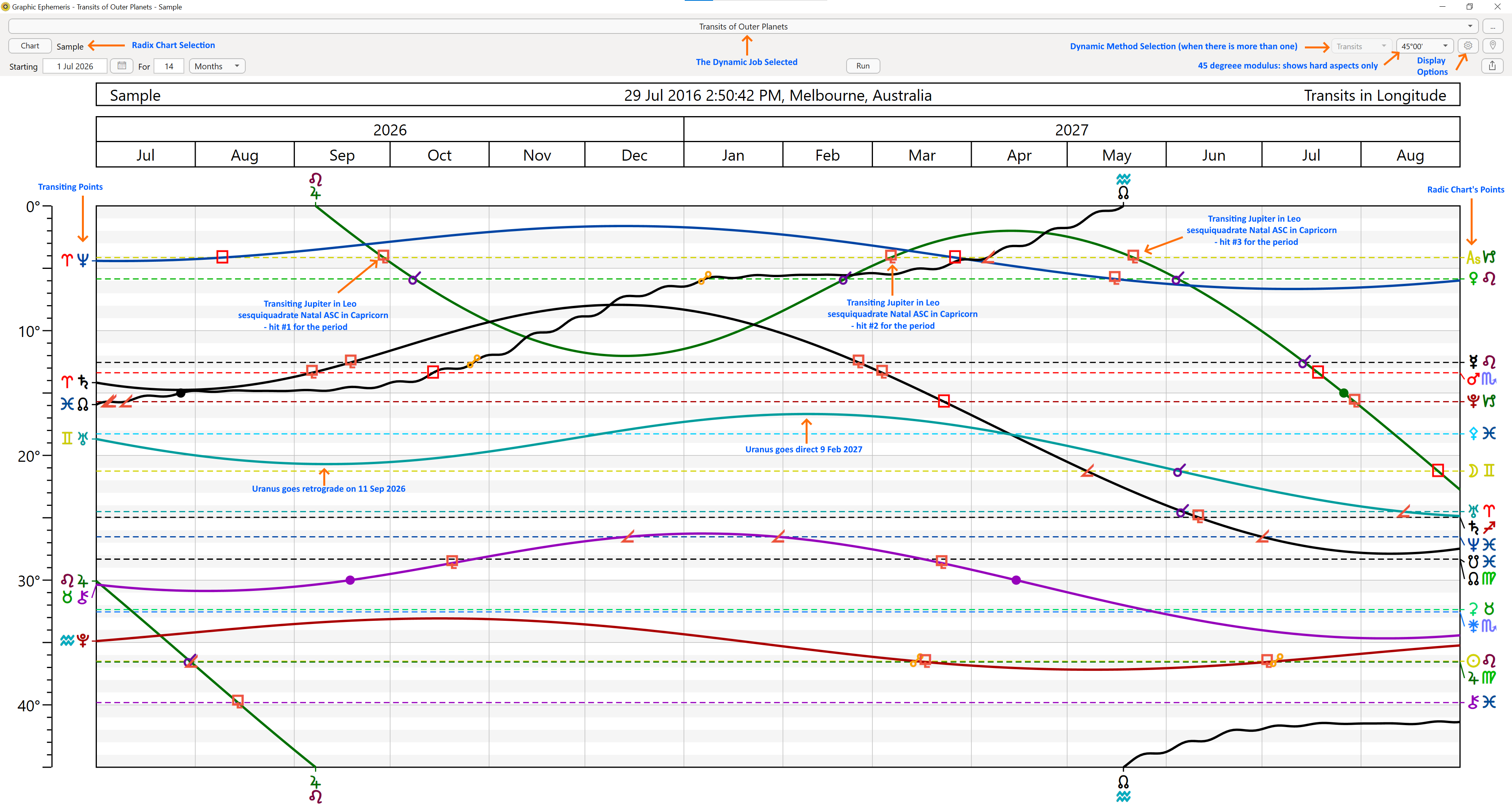The height and width of the screenshot is (807, 1512).
Task: Click the 2027 year header
Action: coord(1072,130)
